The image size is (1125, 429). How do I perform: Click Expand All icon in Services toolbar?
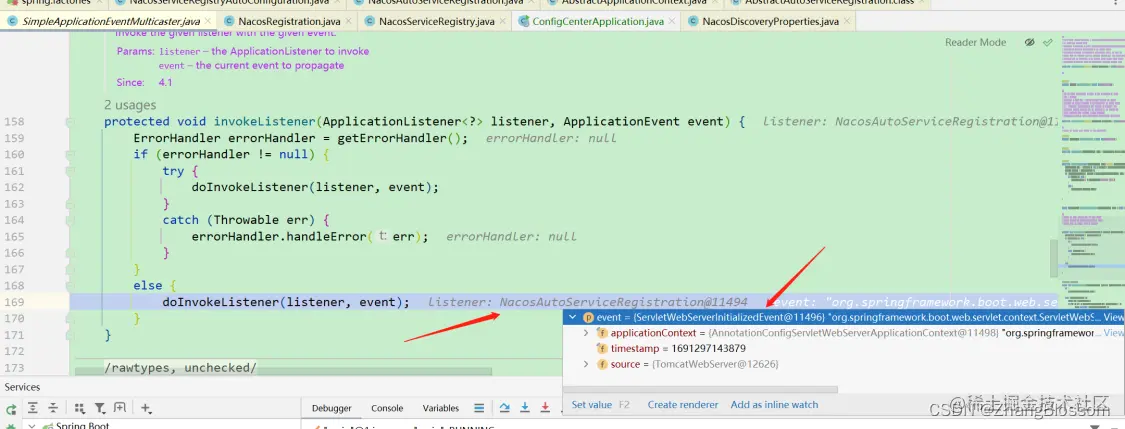33,408
